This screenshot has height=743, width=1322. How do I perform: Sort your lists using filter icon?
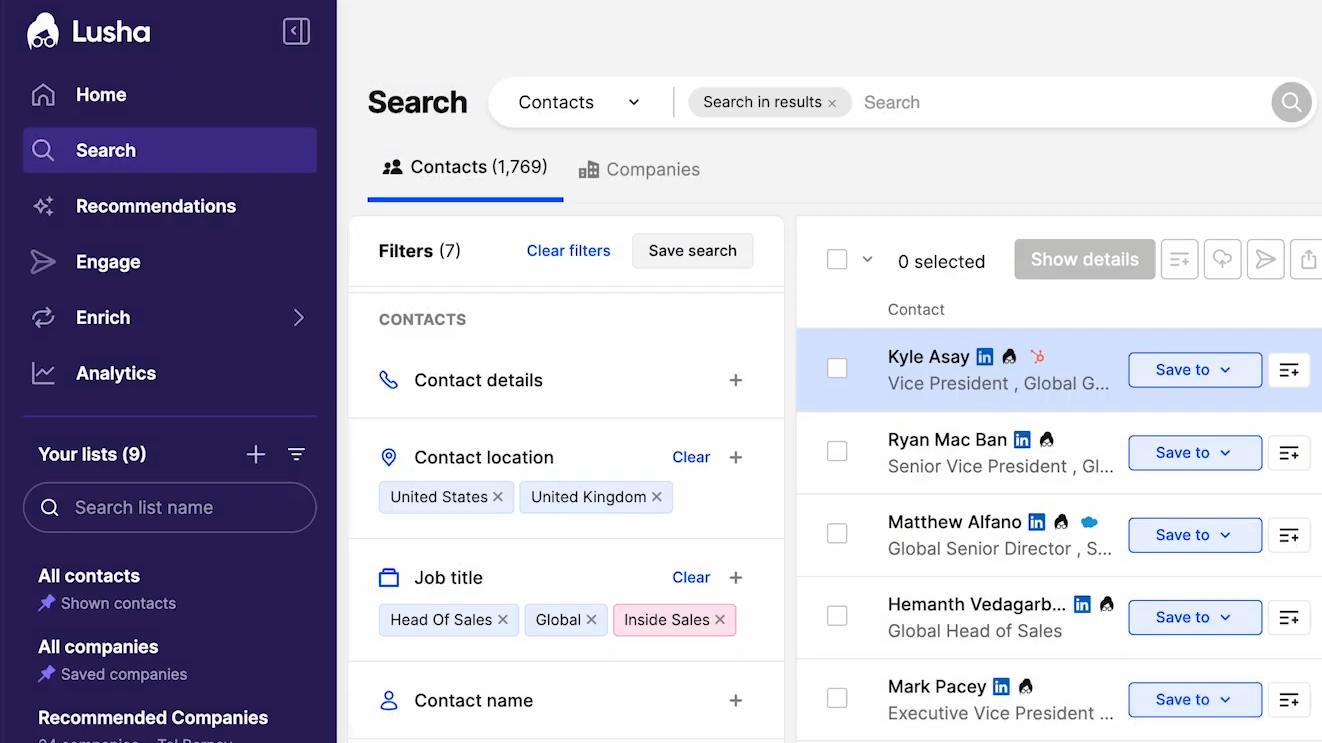297,455
